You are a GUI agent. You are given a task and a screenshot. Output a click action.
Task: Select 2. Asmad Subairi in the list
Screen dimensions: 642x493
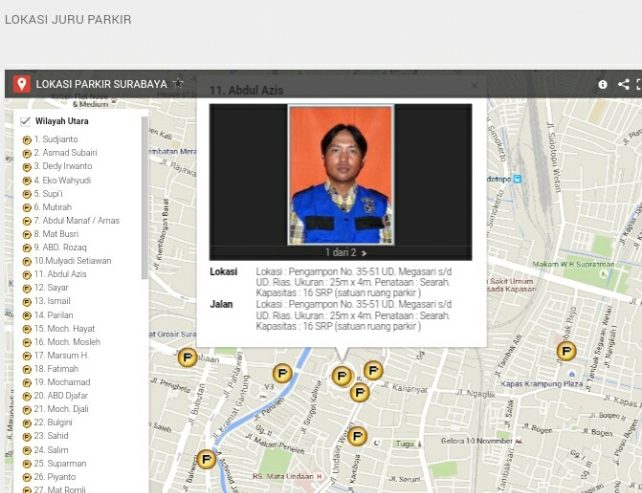point(66,153)
